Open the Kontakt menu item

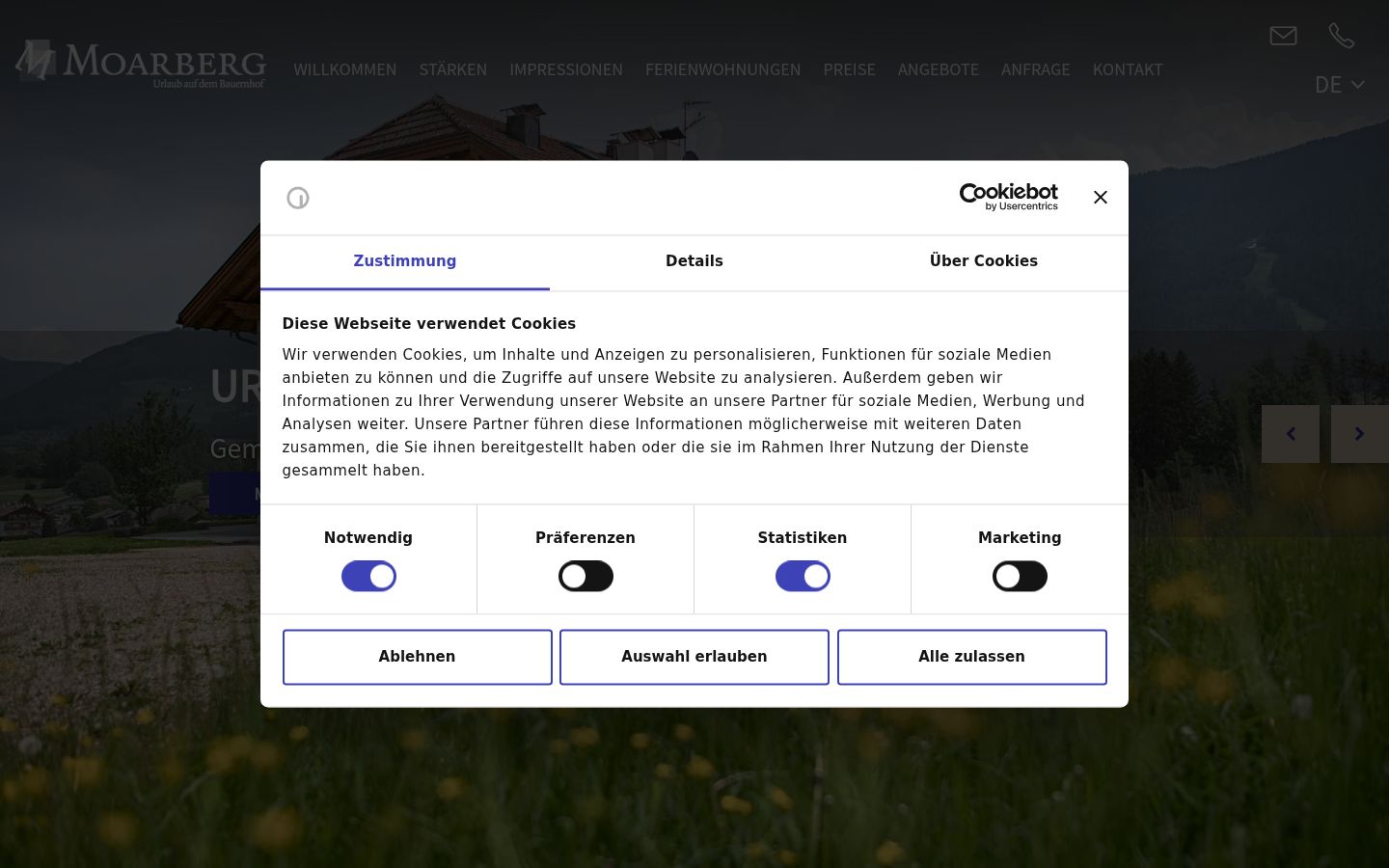[1128, 69]
